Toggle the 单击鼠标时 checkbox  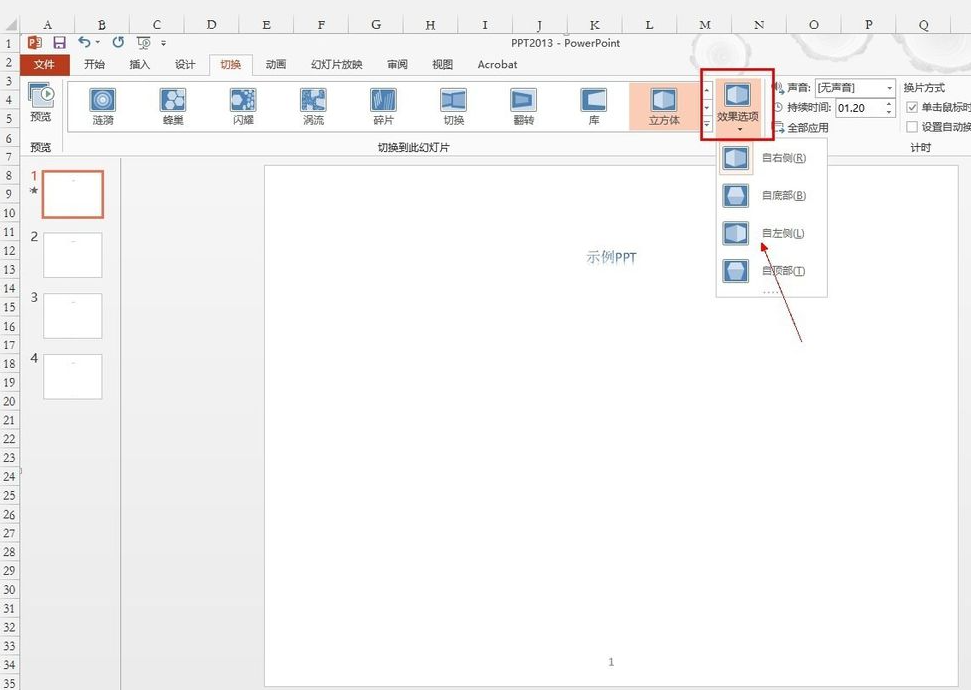pyautogui.click(x=912, y=107)
